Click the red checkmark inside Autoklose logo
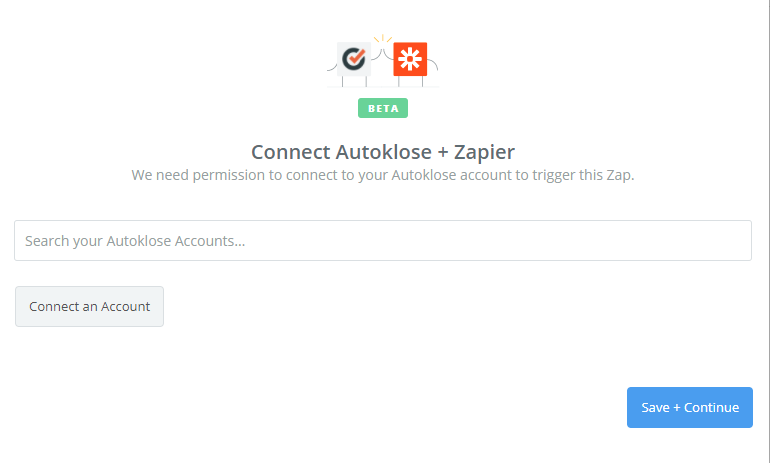The image size is (770, 463). (356, 55)
